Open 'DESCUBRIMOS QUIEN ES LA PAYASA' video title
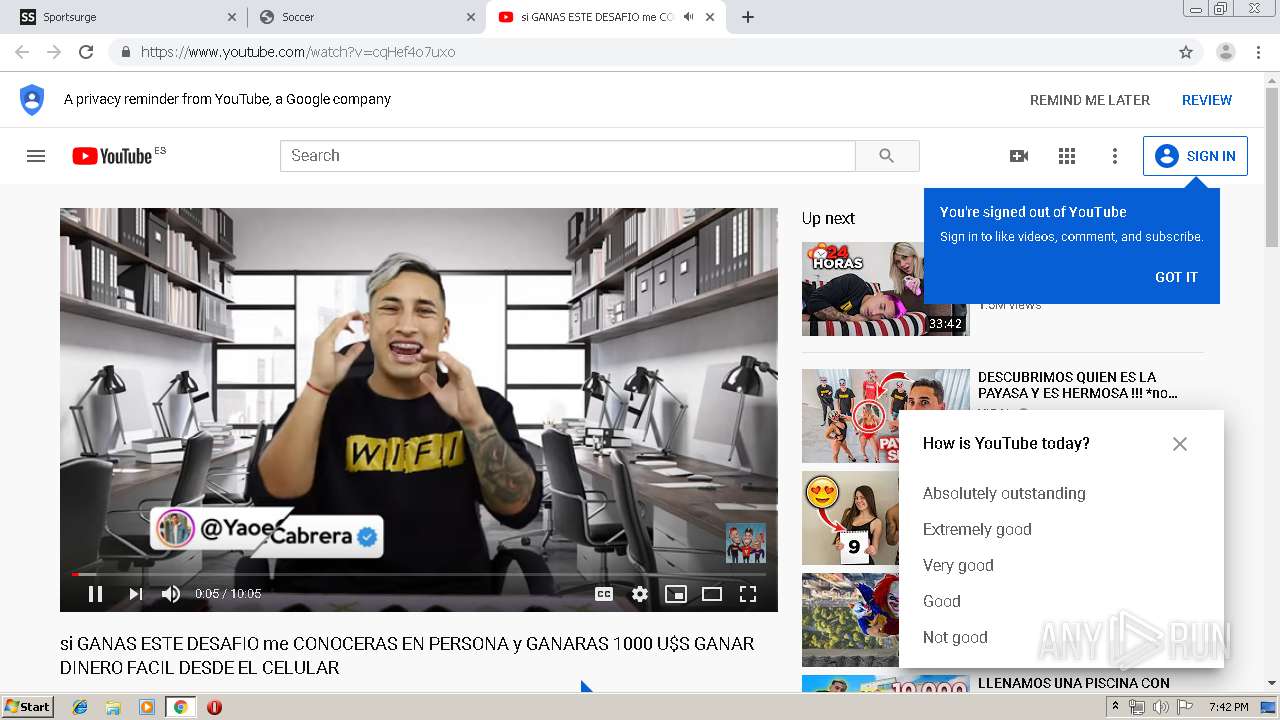1280x720 pixels. (x=1078, y=385)
